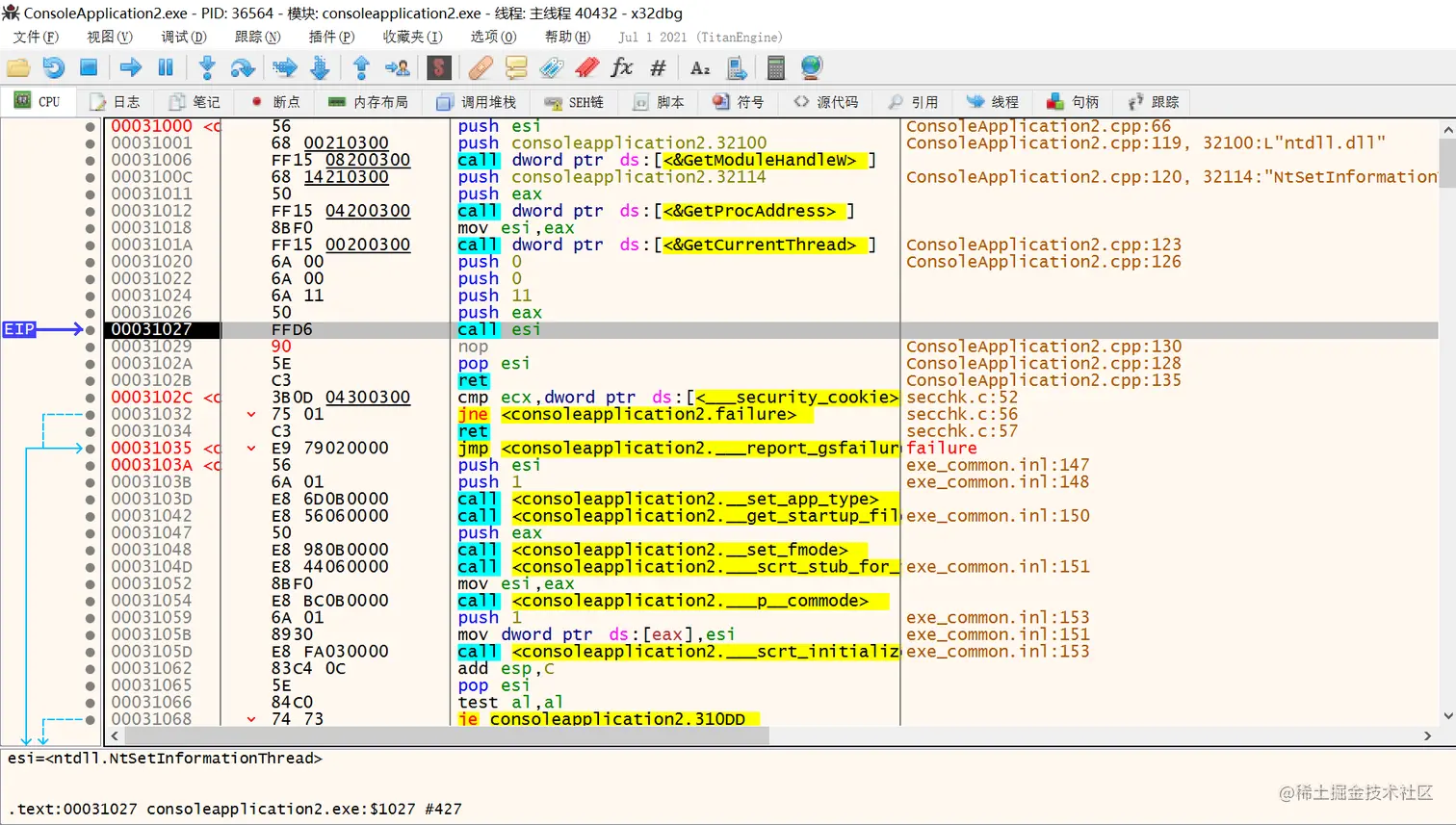Open the patches band-aid icon

[481, 67]
